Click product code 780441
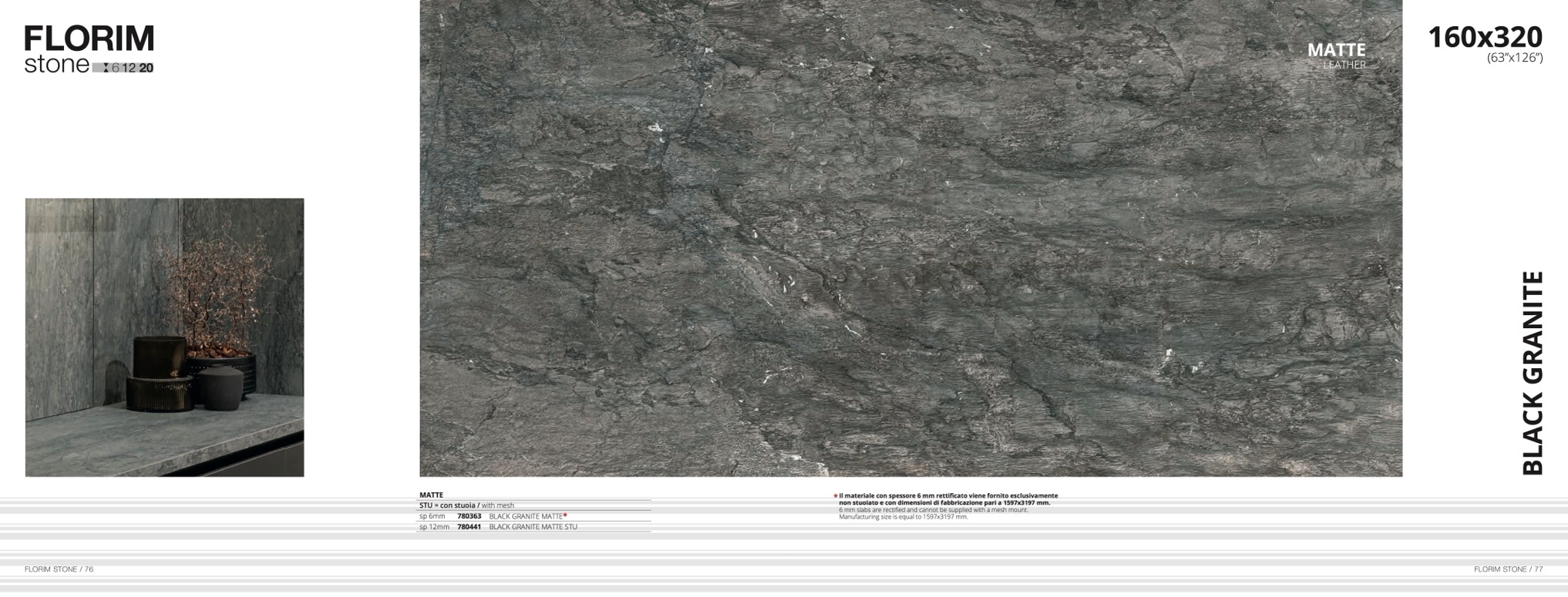Screen dimensions: 1568x597 tap(469, 527)
